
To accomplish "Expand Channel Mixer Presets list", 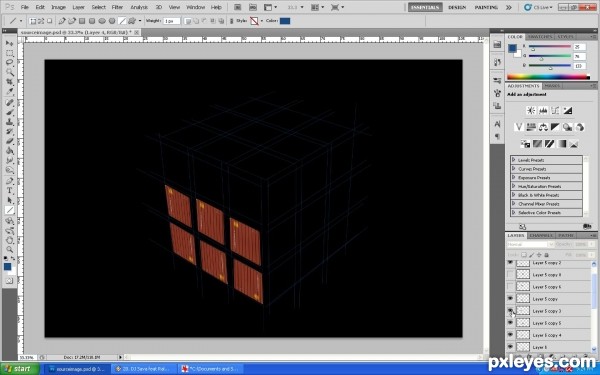I will click(x=514, y=204).
